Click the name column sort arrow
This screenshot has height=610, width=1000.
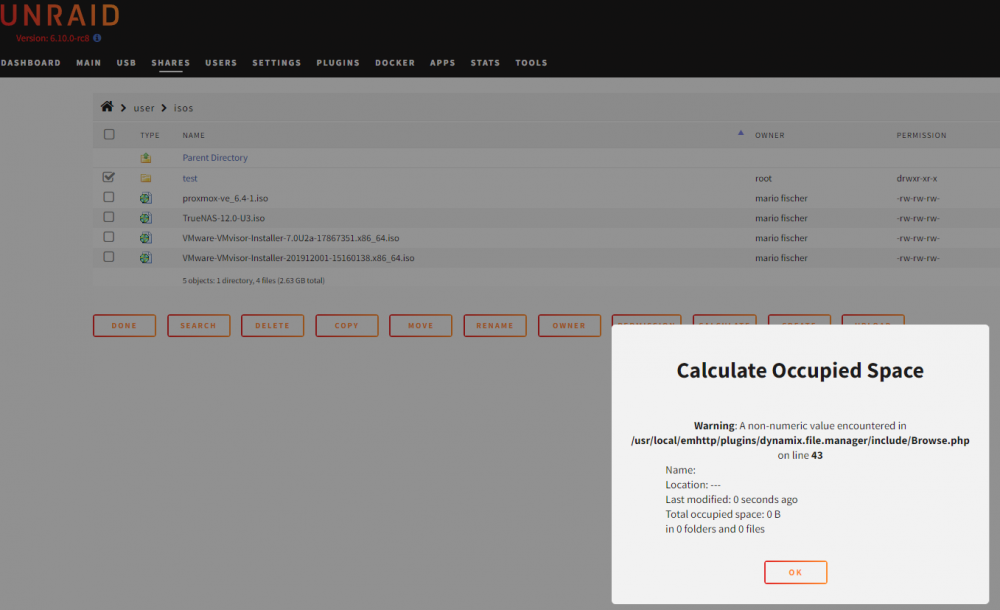click(x=740, y=133)
